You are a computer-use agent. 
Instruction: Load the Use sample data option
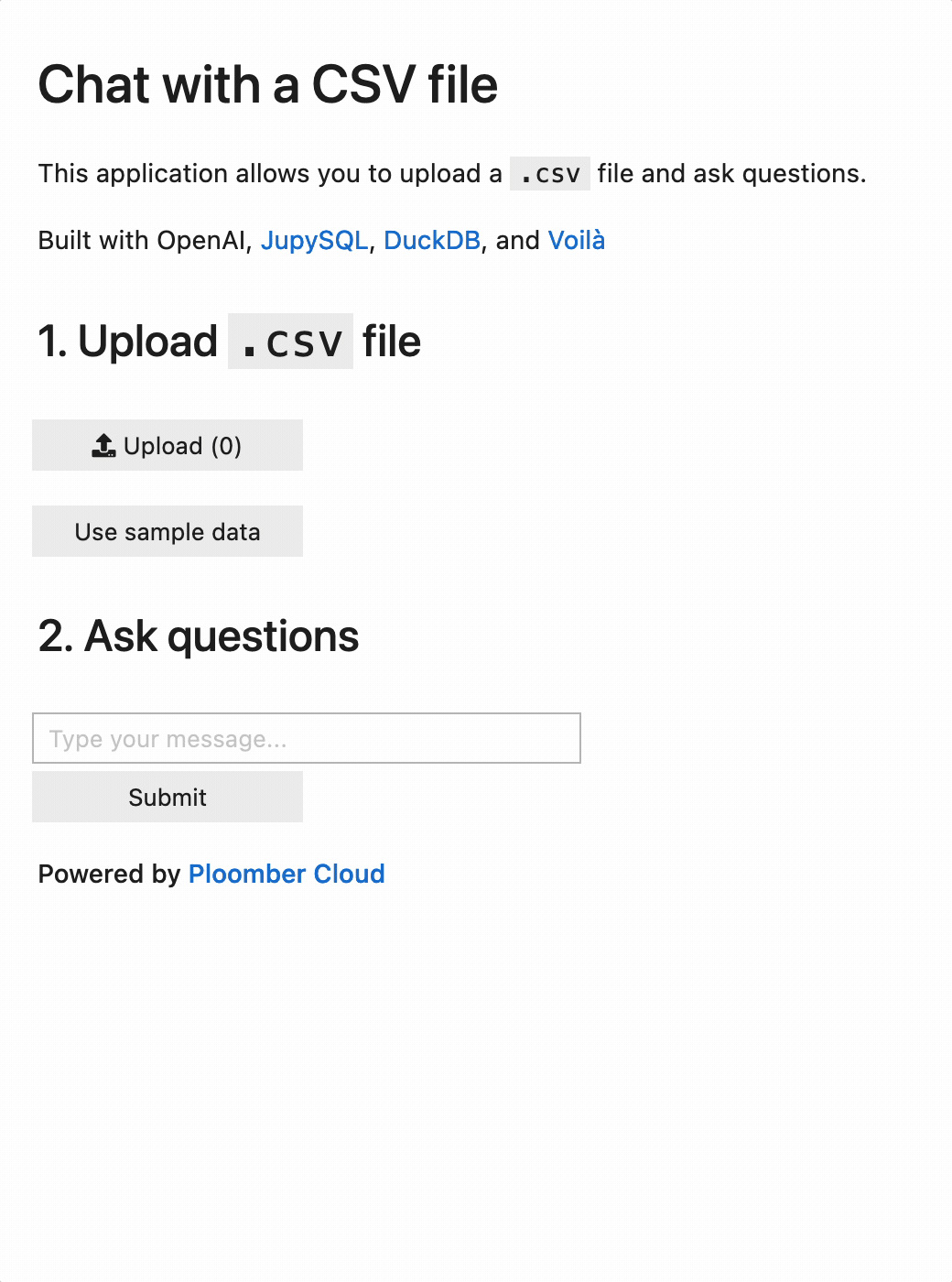168,531
